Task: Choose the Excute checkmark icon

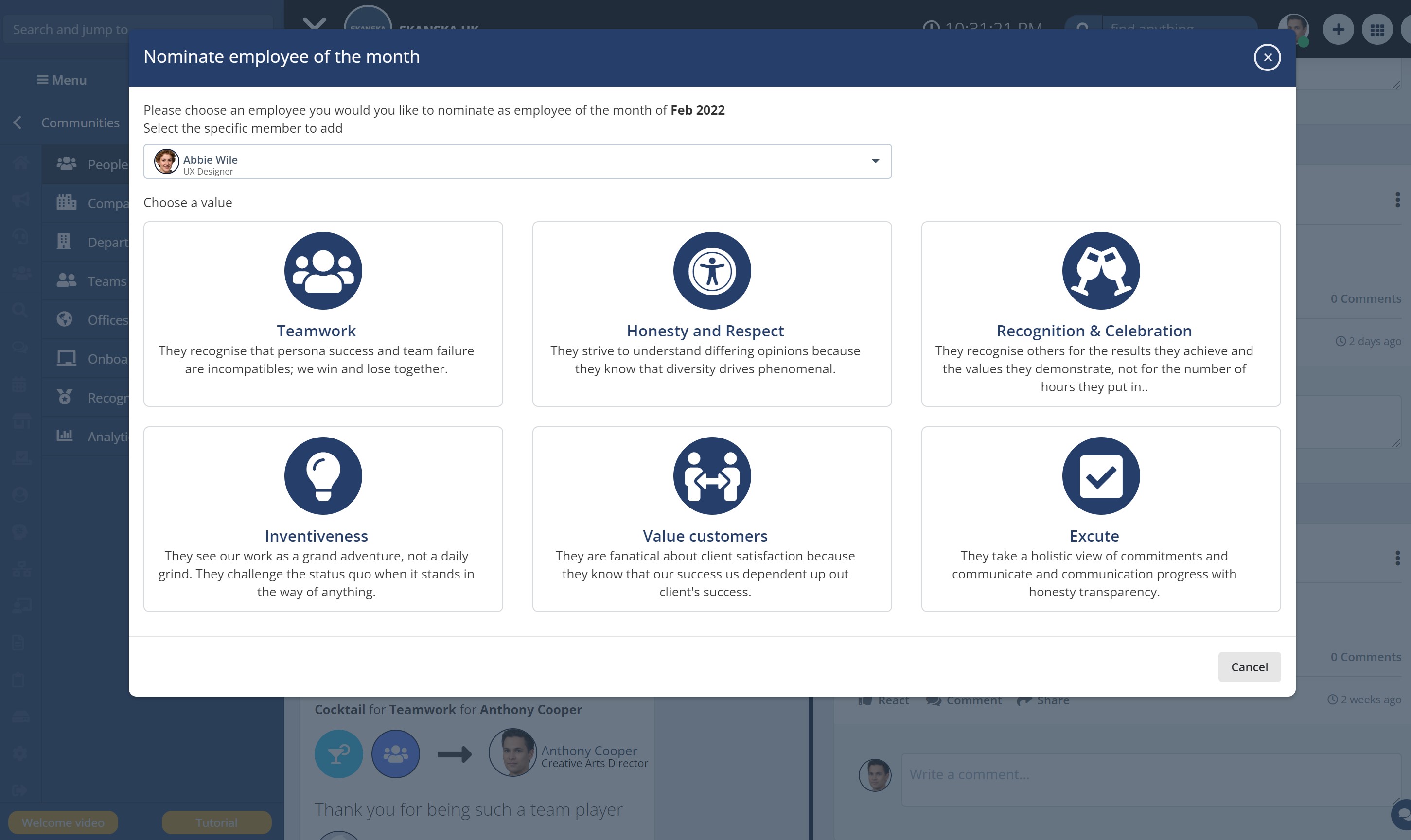Action: [1100, 475]
